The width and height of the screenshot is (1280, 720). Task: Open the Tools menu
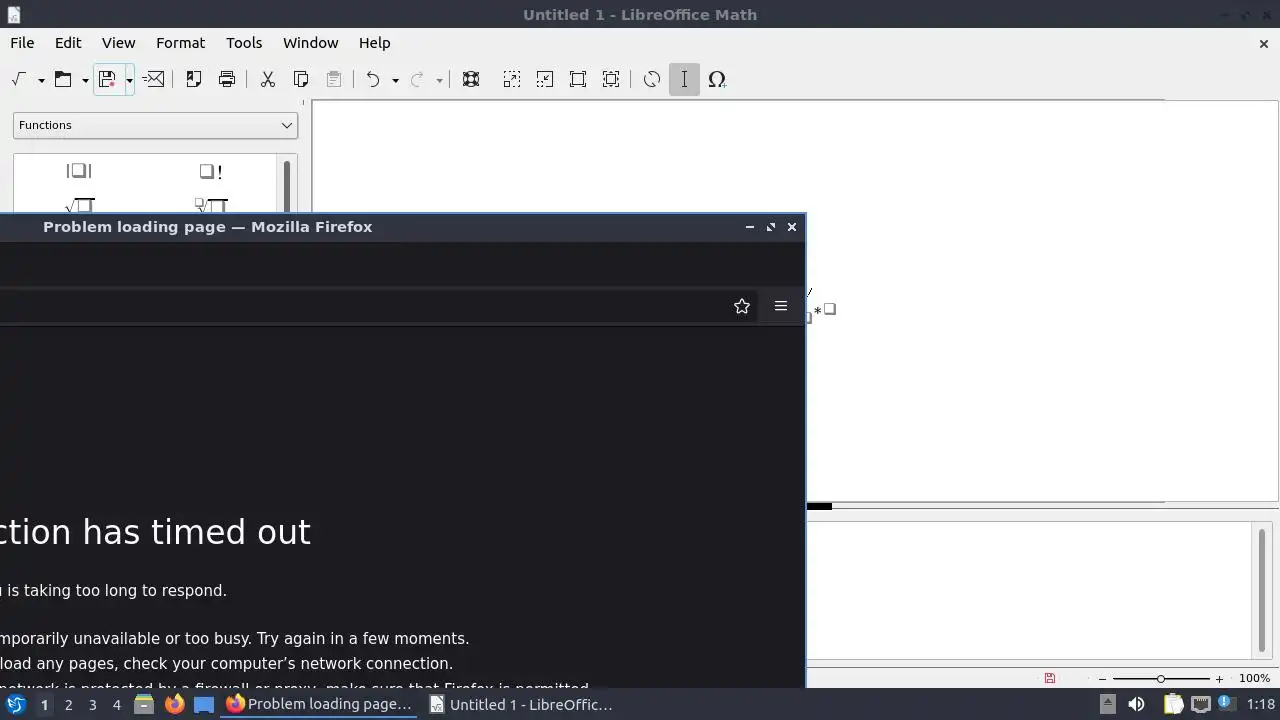pyautogui.click(x=244, y=43)
